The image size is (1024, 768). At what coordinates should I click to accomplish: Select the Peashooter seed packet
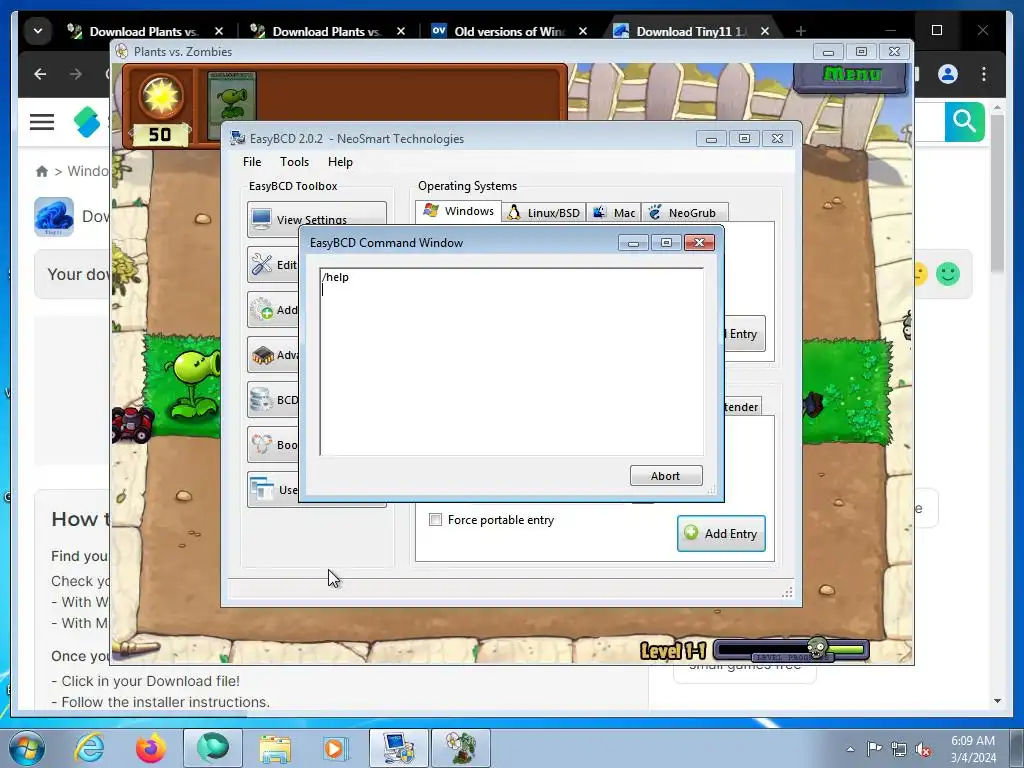(231, 106)
